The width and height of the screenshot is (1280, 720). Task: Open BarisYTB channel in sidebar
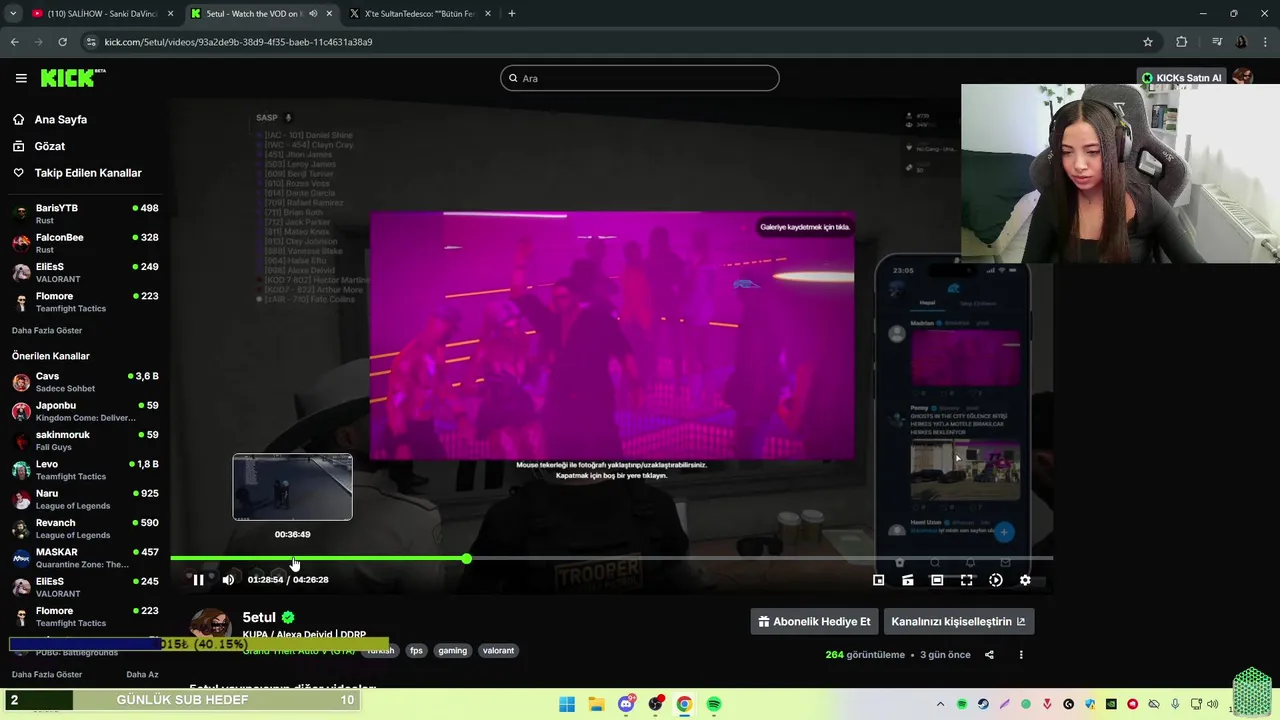coord(85,213)
